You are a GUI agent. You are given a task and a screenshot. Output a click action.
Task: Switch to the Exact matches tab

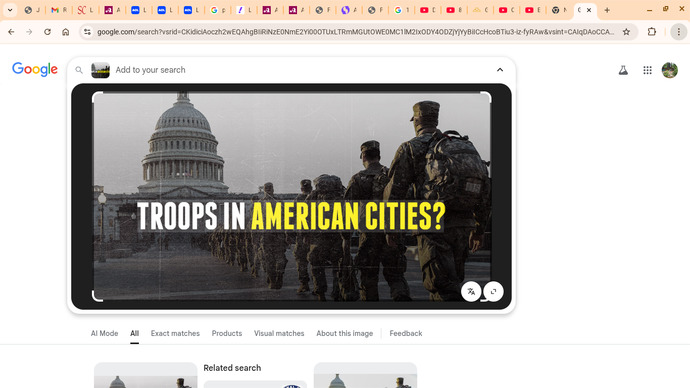pos(175,333)
